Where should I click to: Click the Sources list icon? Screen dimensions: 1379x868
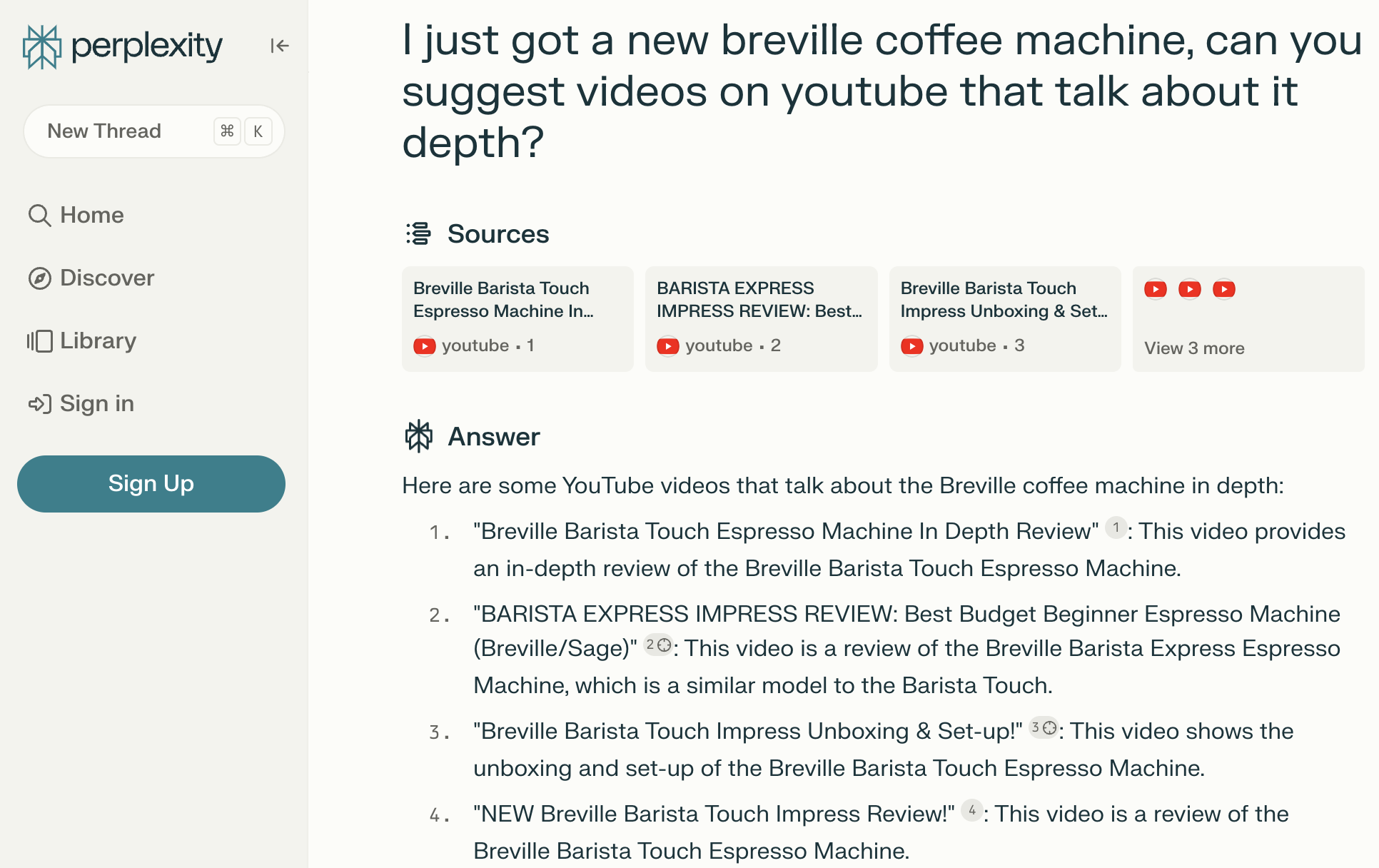418,233
